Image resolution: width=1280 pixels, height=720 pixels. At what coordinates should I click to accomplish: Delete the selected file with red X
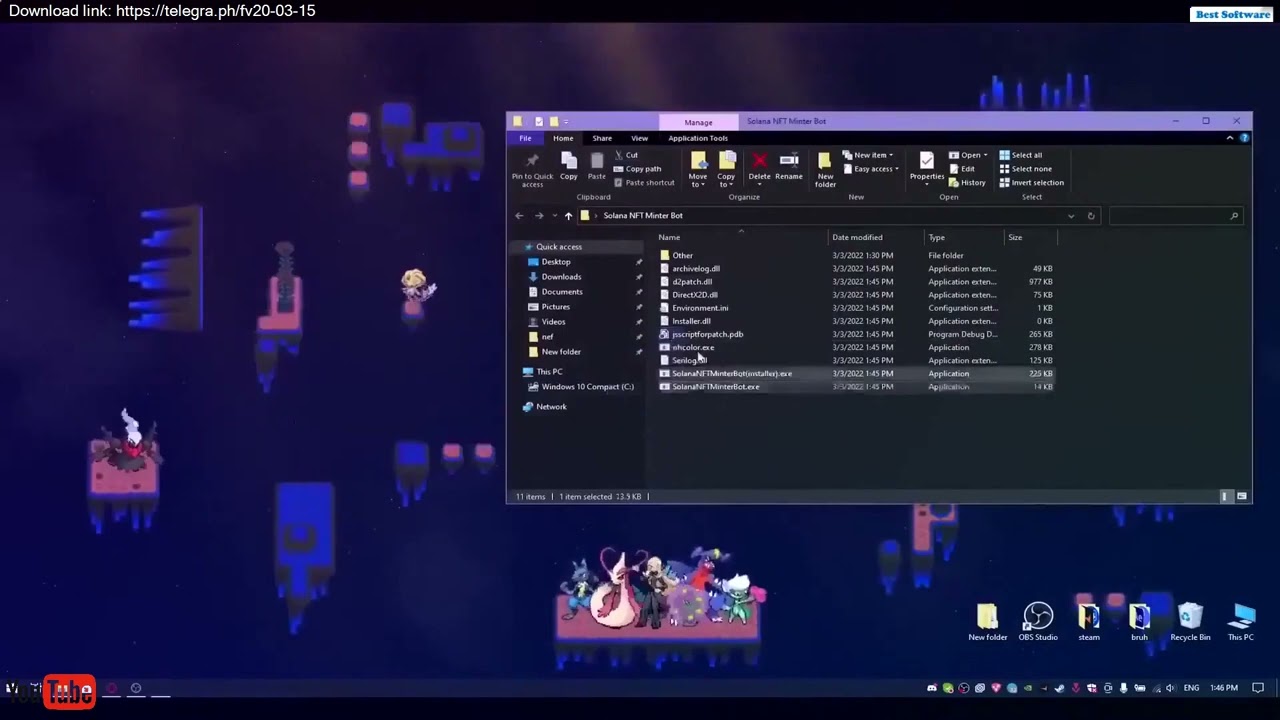click(760, 166)
